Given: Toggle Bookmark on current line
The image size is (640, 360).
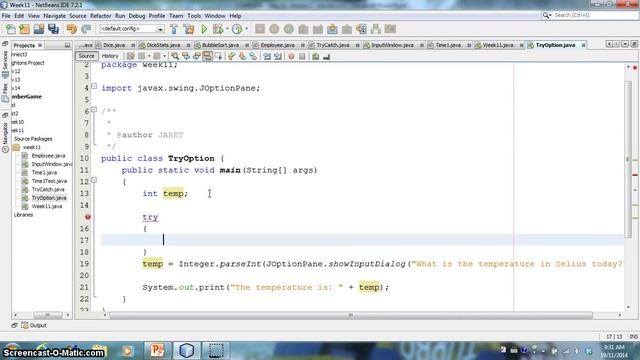Looking at the screenshot, I should click(253, 56).
